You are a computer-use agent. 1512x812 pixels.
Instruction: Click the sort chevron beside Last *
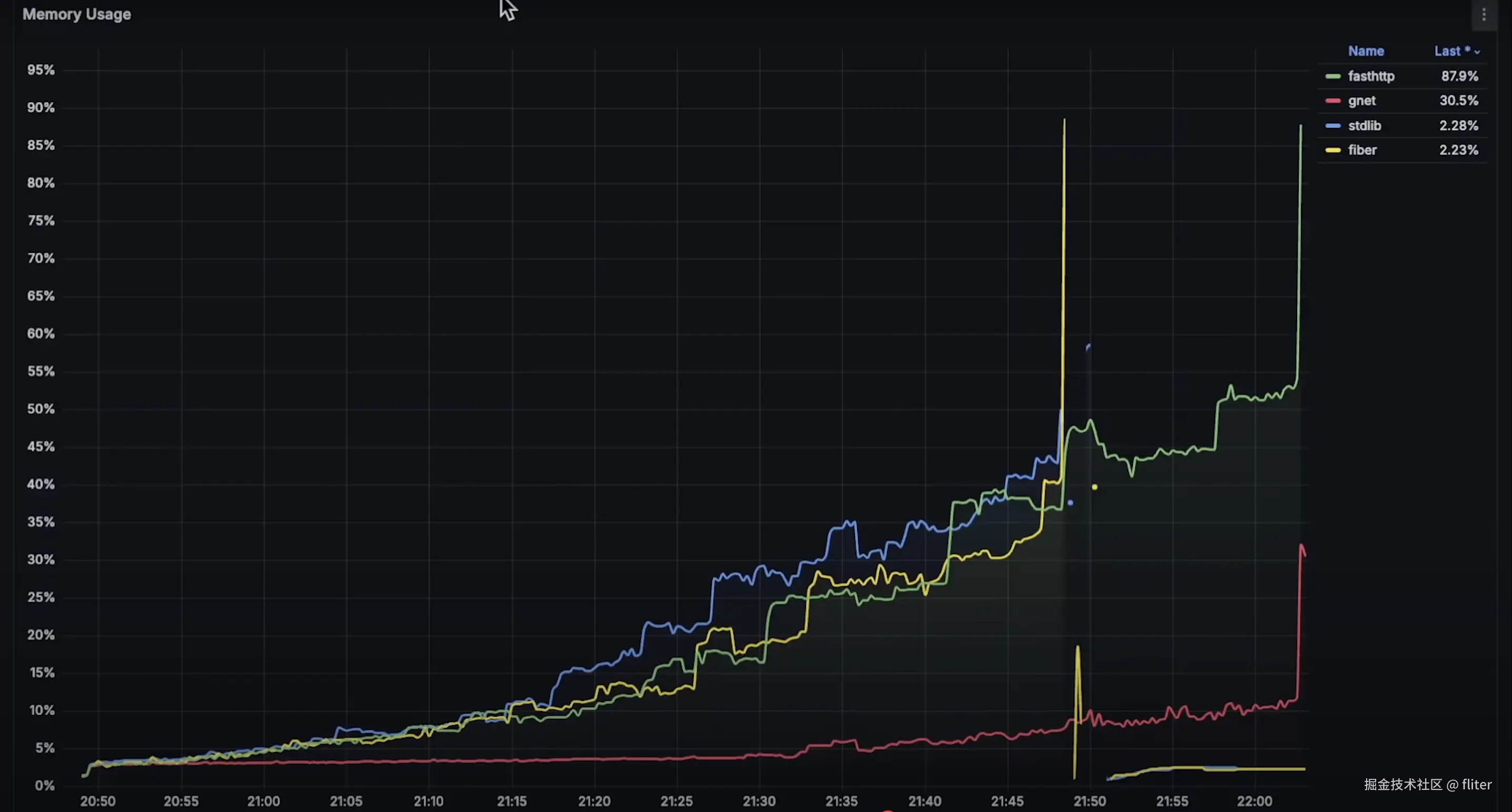(x=1477, y=52)
